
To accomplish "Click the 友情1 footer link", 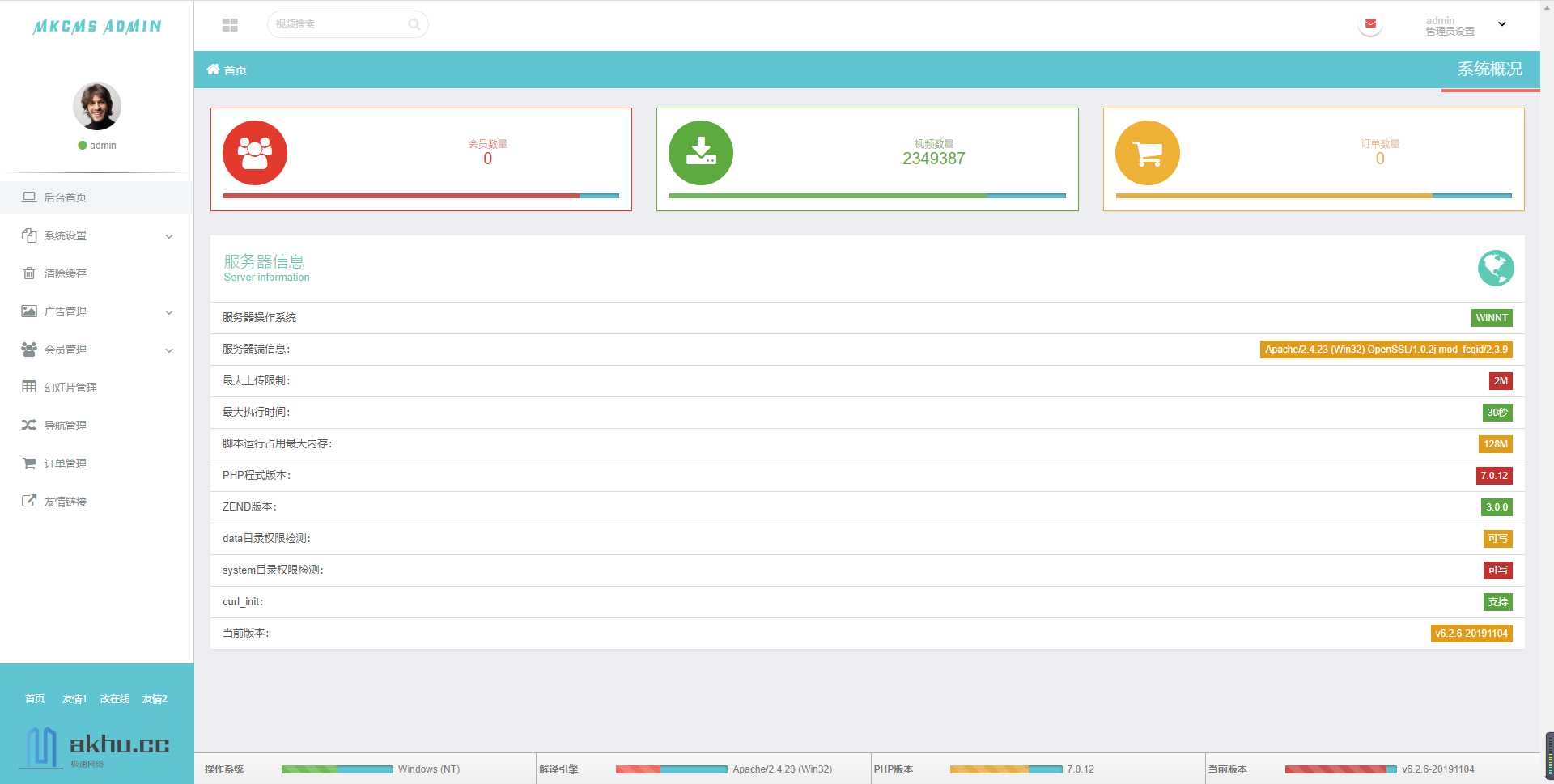I will tap(74, 699).
